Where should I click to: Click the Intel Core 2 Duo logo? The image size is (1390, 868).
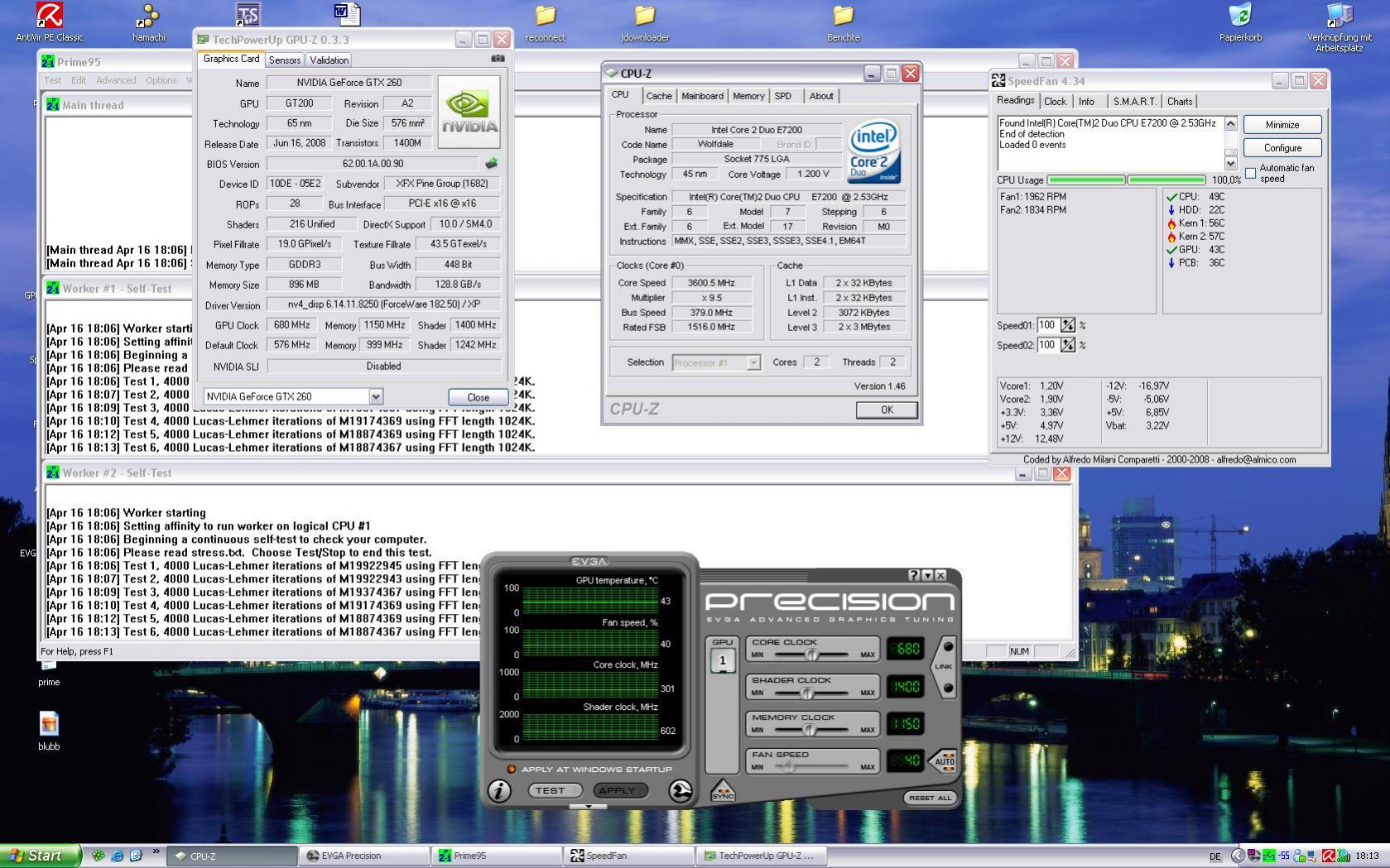point(874,153)
